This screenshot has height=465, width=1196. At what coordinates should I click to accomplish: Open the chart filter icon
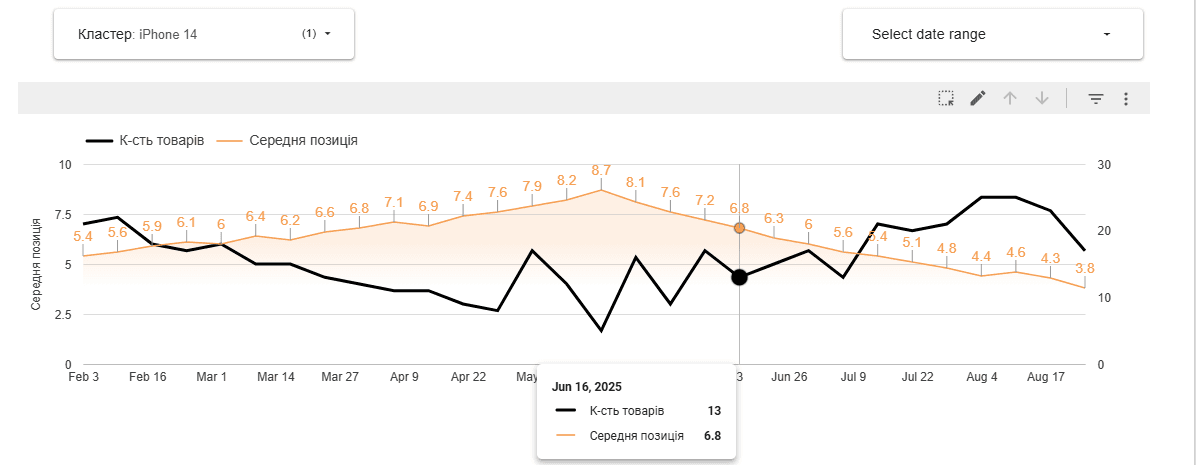tap(1096, 98)
